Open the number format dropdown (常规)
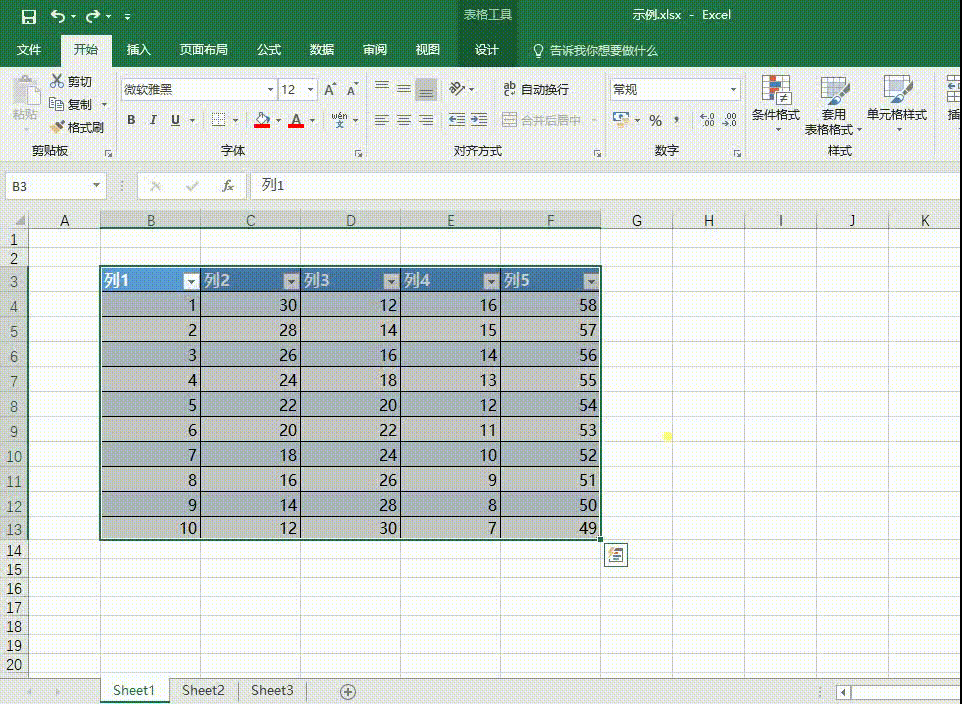Viewport: 962px width, 704px height. (x=733, y=90)
